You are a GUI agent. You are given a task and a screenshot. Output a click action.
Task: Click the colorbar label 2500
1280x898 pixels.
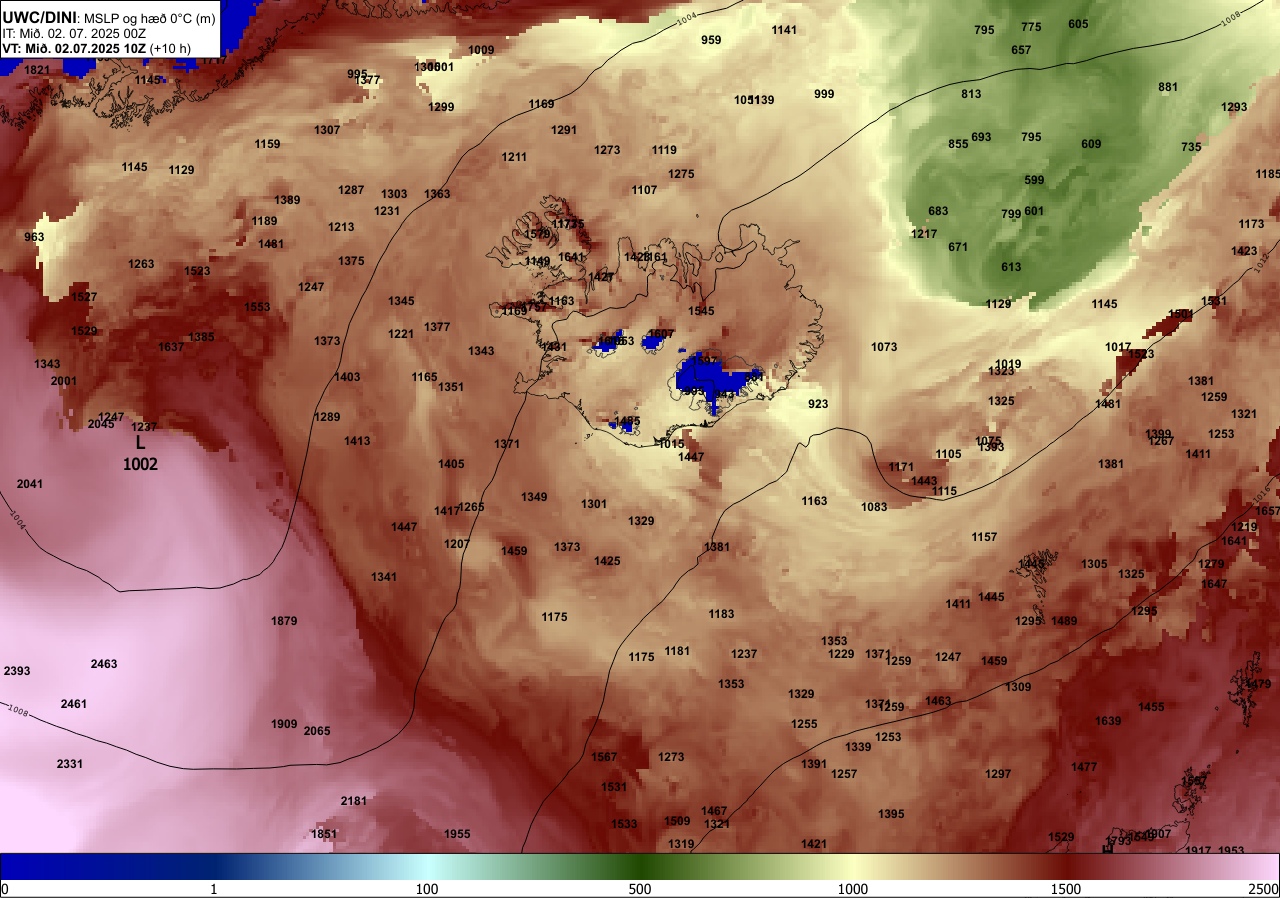(1264, 889)
